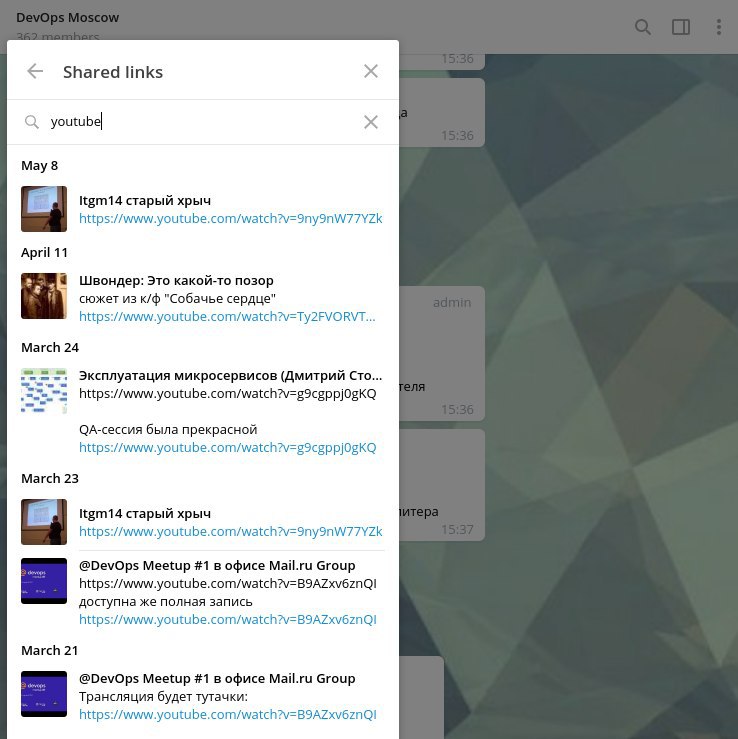This screenshot has height=739, width=738.
Task: Click the Эксплуатация микросервисов thumbnail
Action: [x=44, y=391]
